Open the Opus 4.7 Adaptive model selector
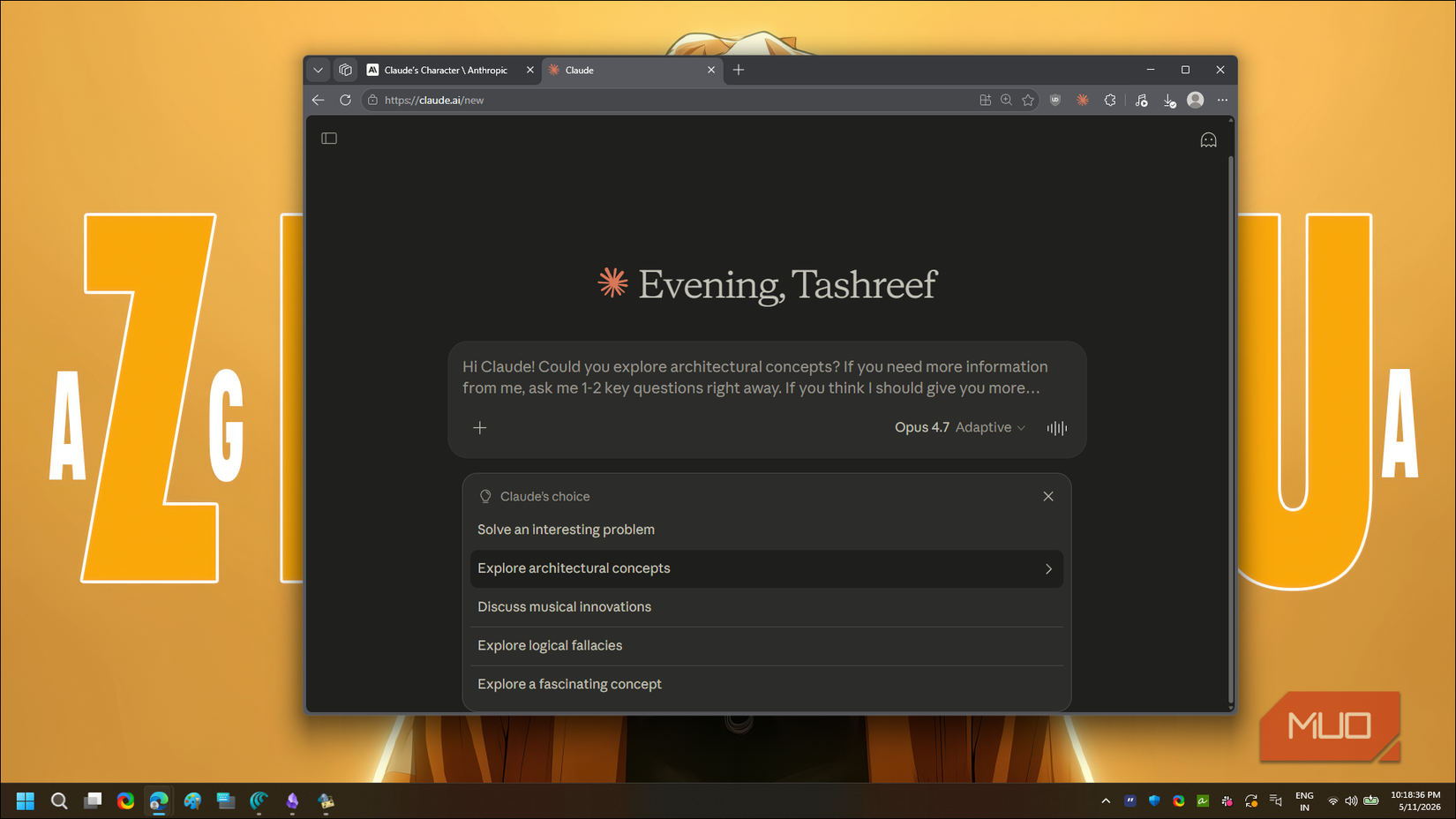The width and height of the screenshot is (1456, 819). [x=960, y=427]
